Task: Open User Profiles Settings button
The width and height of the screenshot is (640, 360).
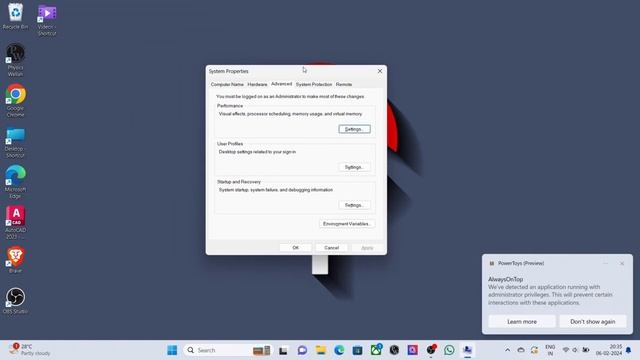Action: [x=354, y=167]
